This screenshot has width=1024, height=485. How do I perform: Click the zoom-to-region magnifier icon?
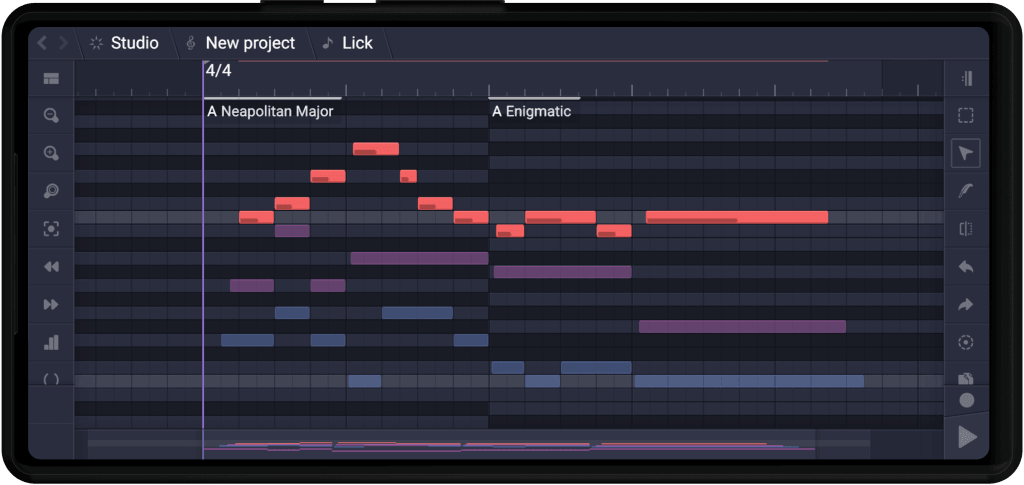(51, 191)
